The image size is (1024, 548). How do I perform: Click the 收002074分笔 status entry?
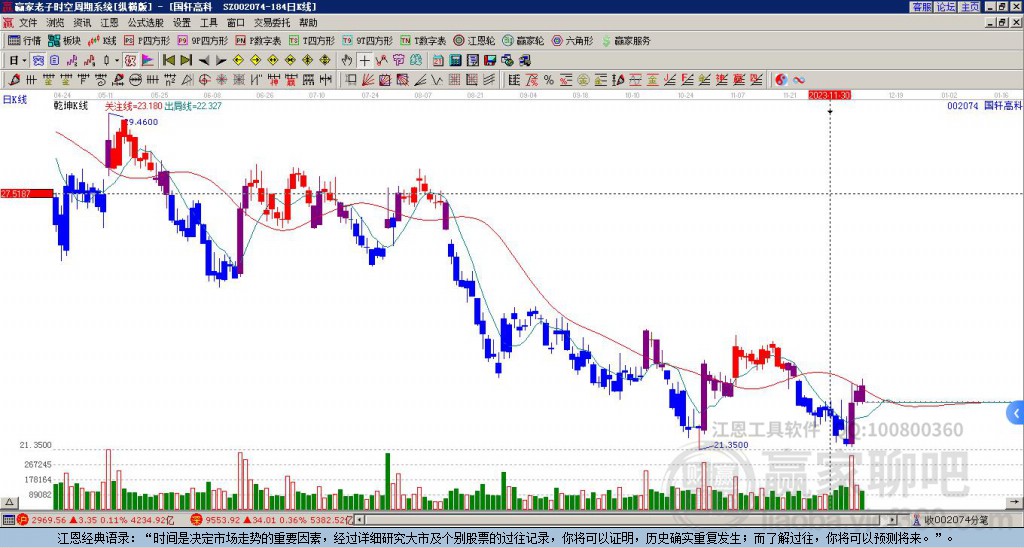(950, 520)
